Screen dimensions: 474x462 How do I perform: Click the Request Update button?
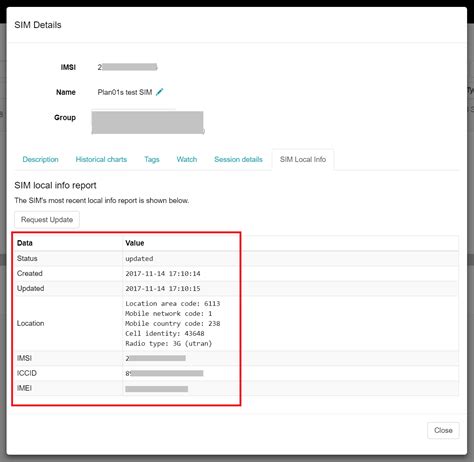click(47, 220)
